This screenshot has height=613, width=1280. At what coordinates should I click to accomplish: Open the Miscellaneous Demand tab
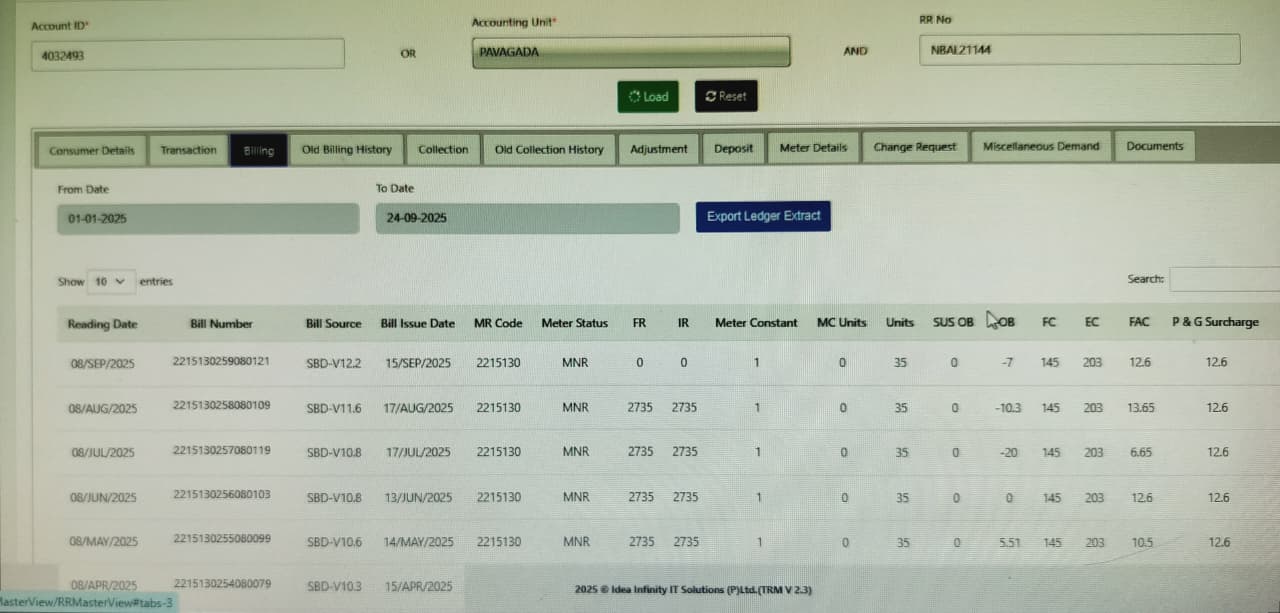pyautogui.click(x=1041, y=146)
